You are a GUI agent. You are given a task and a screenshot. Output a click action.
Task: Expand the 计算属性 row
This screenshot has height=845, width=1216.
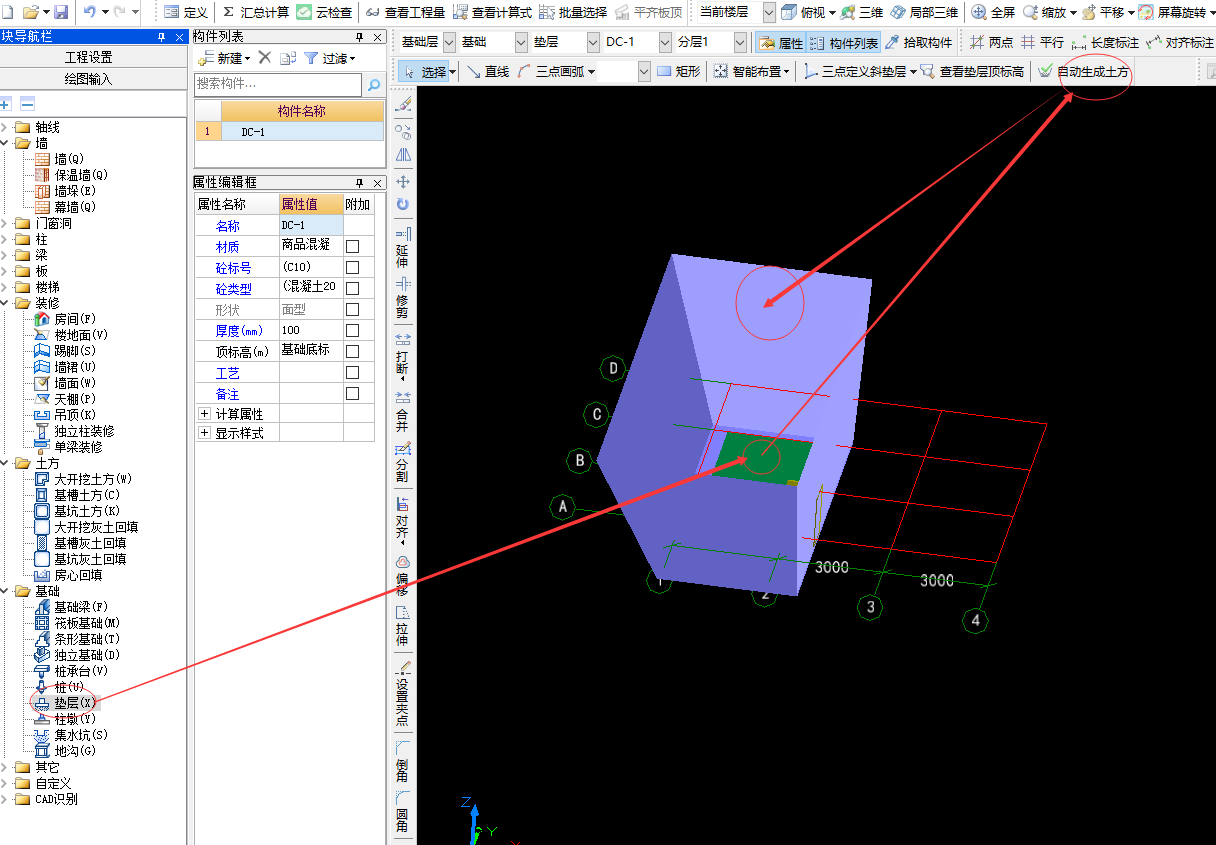[x=205, y=413]
